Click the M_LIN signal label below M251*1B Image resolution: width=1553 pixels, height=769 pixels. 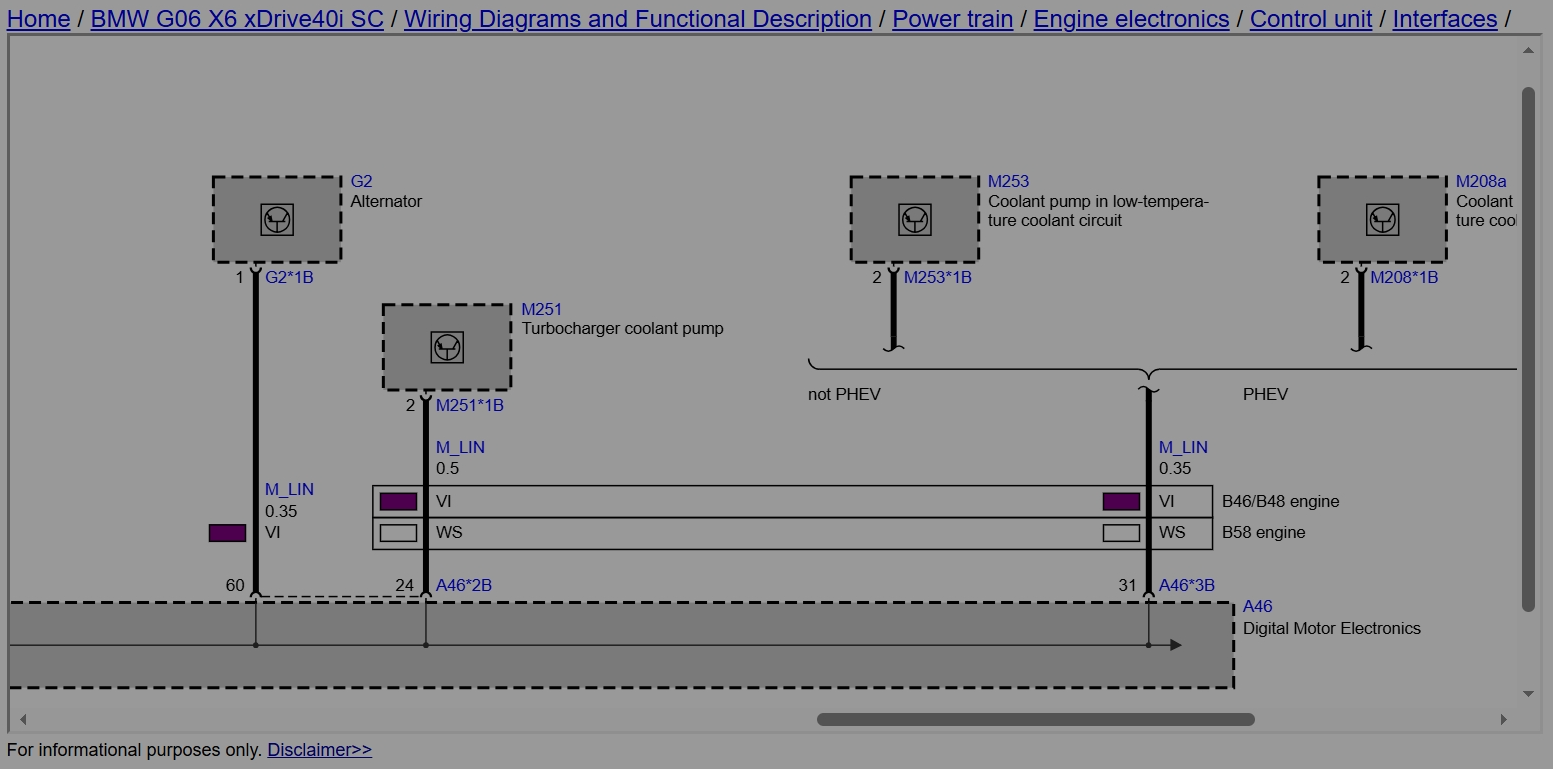pos(460,447)
